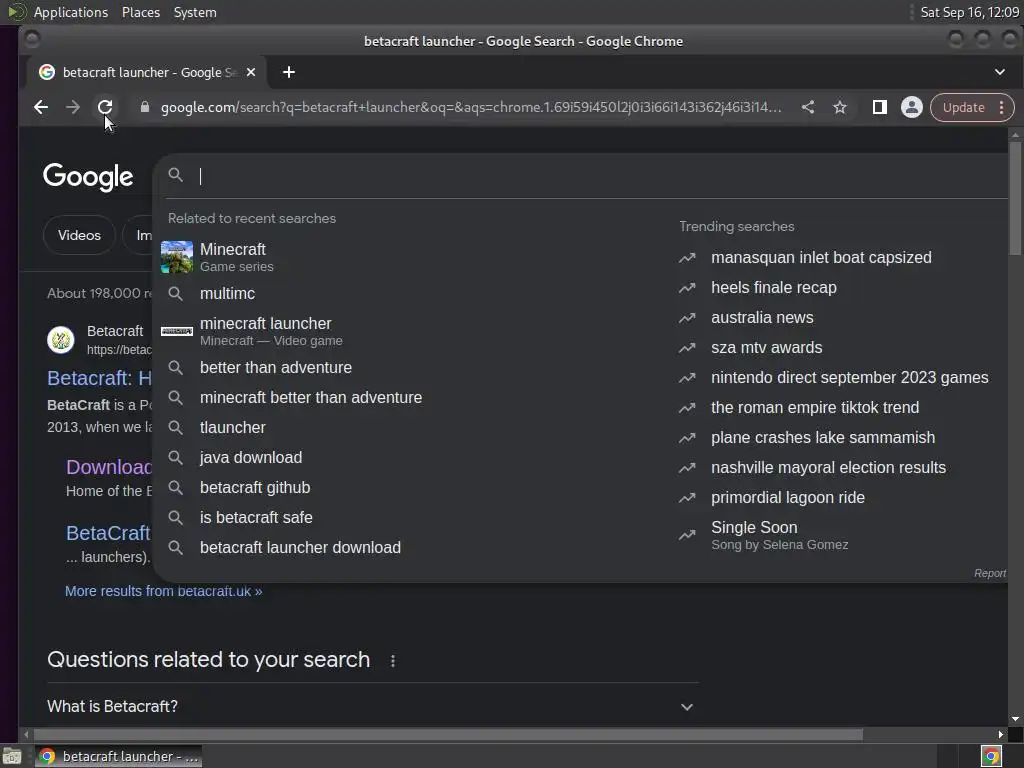The image size is (1024, 768).
Task: Open a new browser tab
Action: tap(289, 72)
